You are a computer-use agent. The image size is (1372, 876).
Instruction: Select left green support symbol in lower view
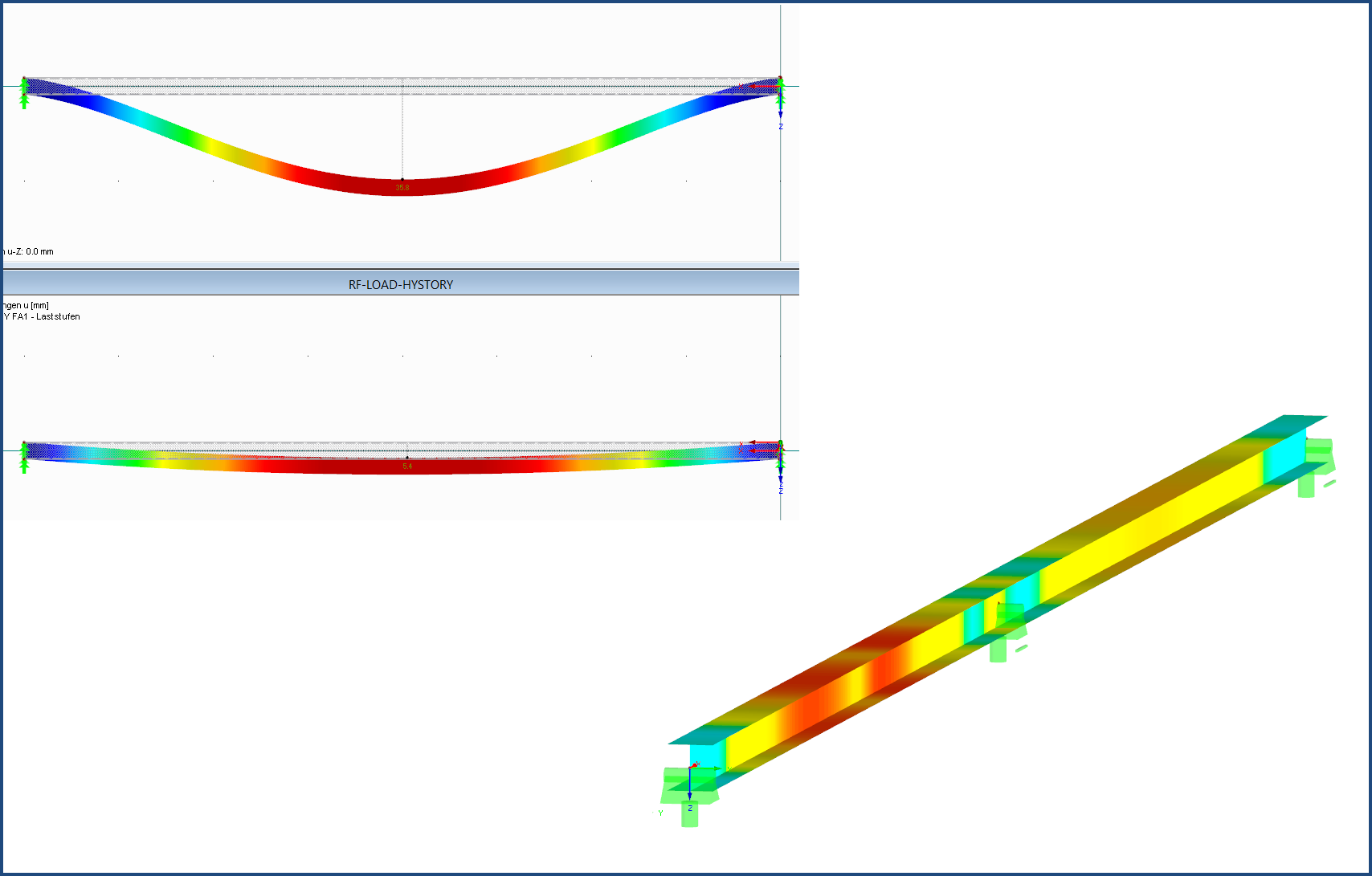pyautogui.click(x=24, y=458)
